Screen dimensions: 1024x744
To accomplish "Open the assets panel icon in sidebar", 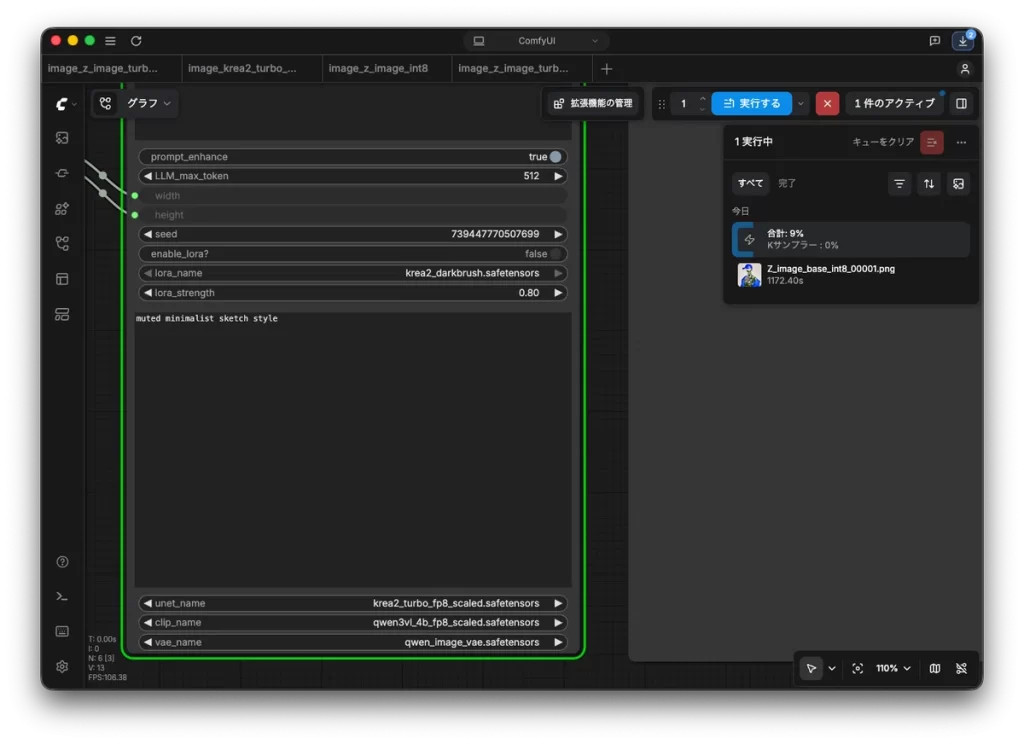I will coord(62,138).
